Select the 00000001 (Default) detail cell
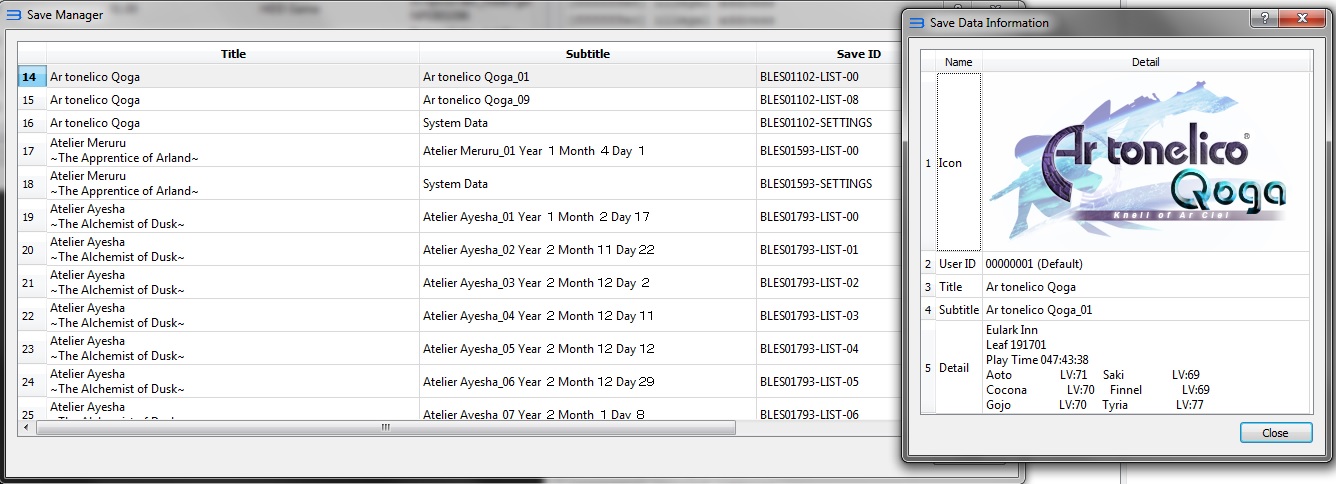This screenshot has width=1336, height=484. (x=1146, y=264)
